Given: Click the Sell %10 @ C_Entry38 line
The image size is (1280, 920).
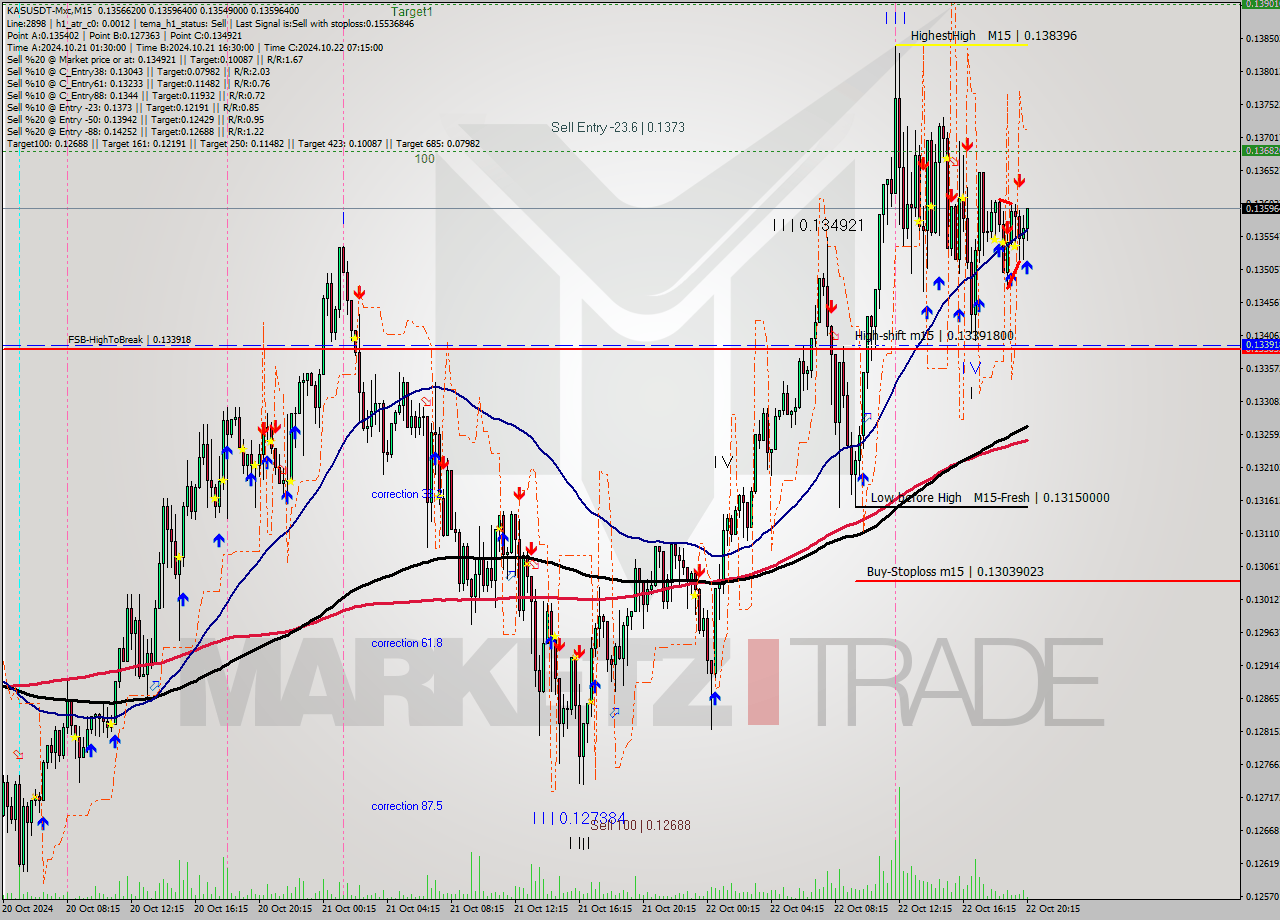Looking at the screenshot, I should tap(138, 71).
